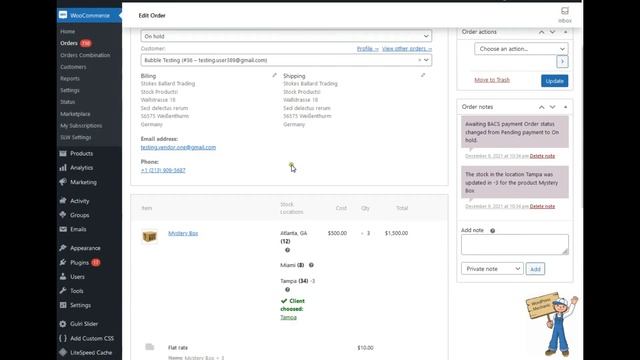The height and width of the screenshot is (360, 640).
Task: Click the billing email address link
Action: 178,147
